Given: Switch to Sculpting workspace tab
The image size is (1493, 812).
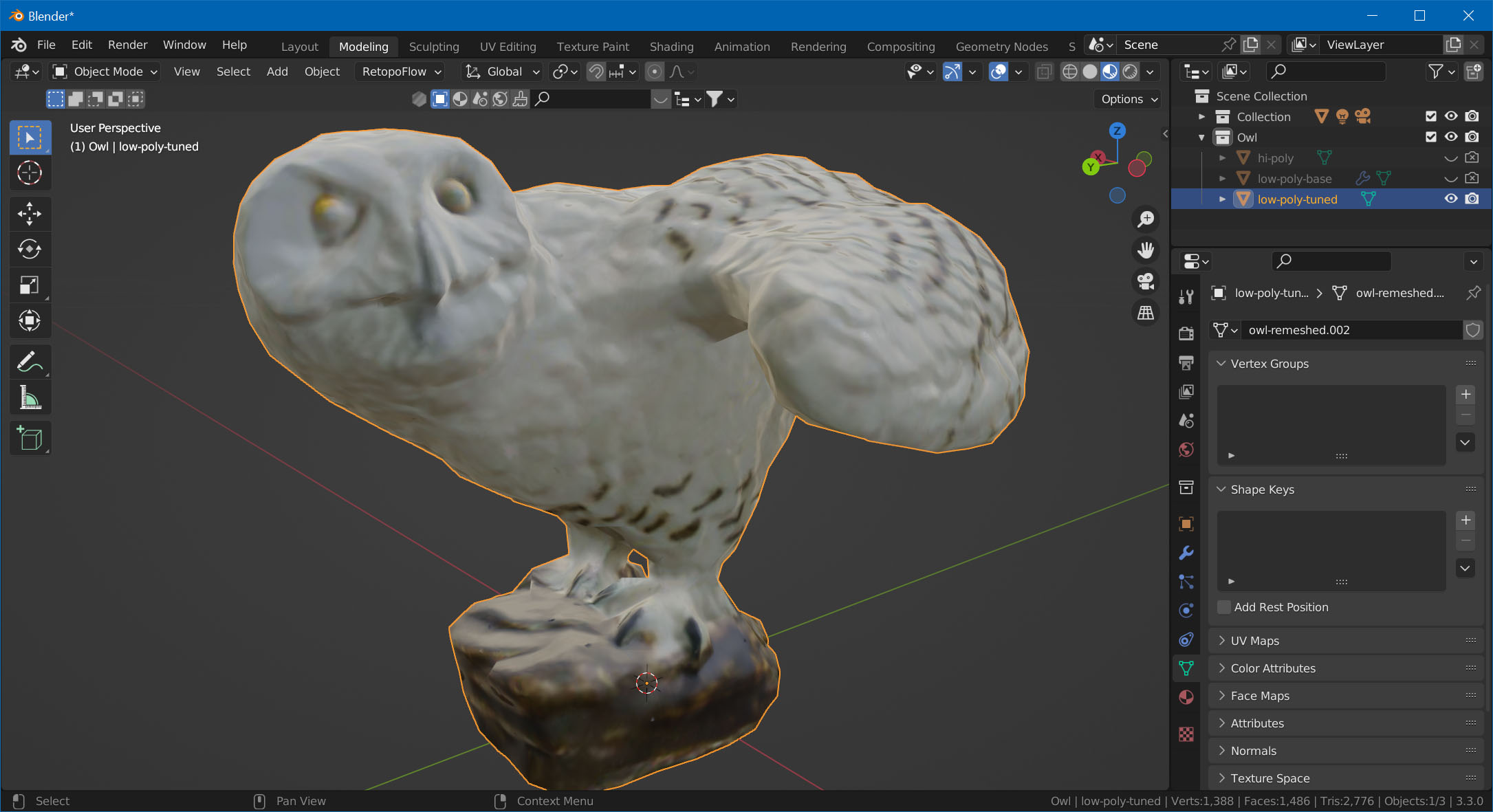Looking at the screenshot, I should [x=434, y=46].
